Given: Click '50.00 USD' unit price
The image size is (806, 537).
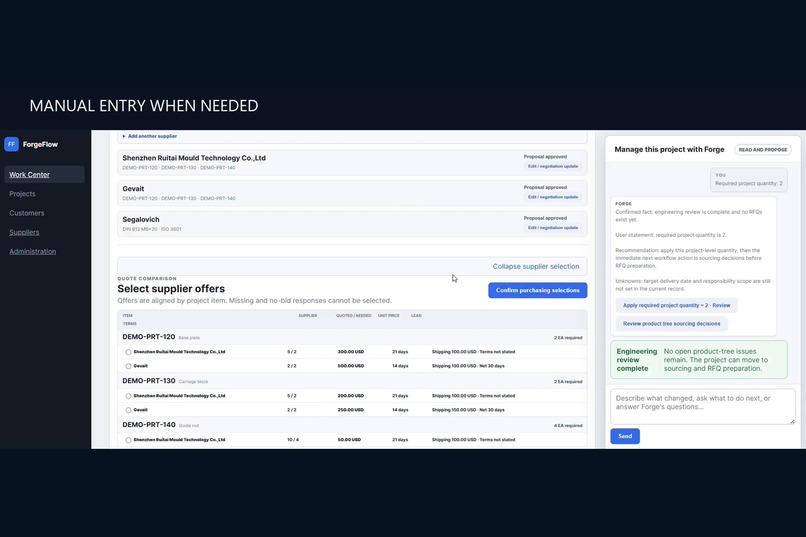Looking at the screenshot, I should 349,440.
